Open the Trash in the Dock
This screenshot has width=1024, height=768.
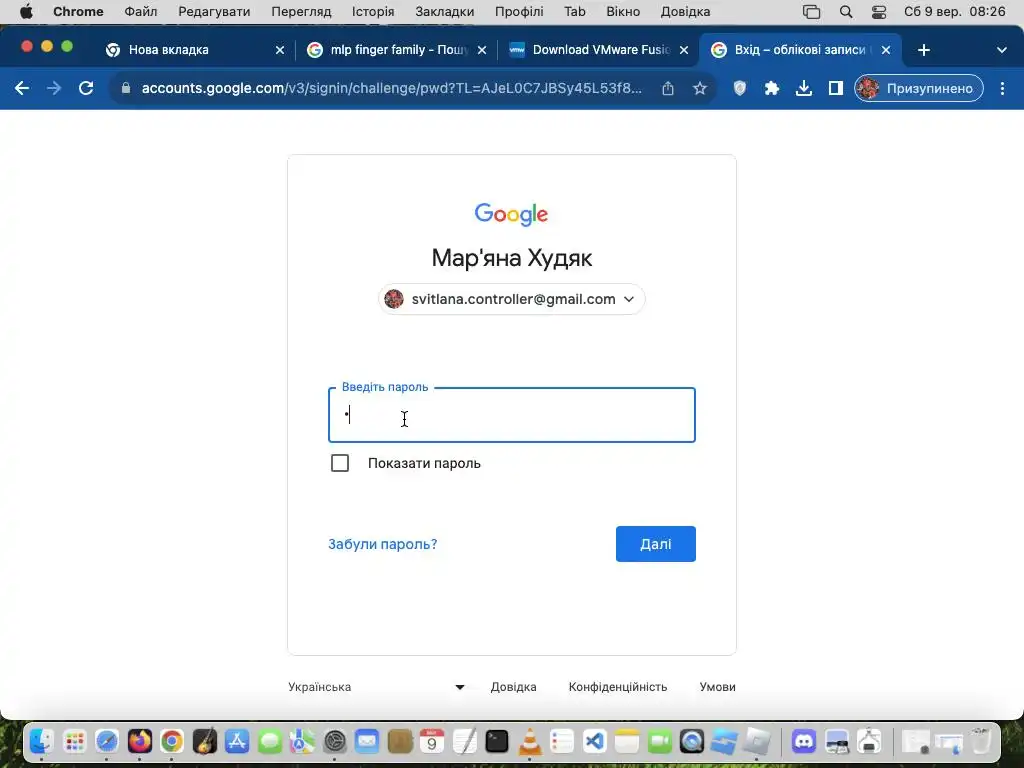[x=980, y=741]
